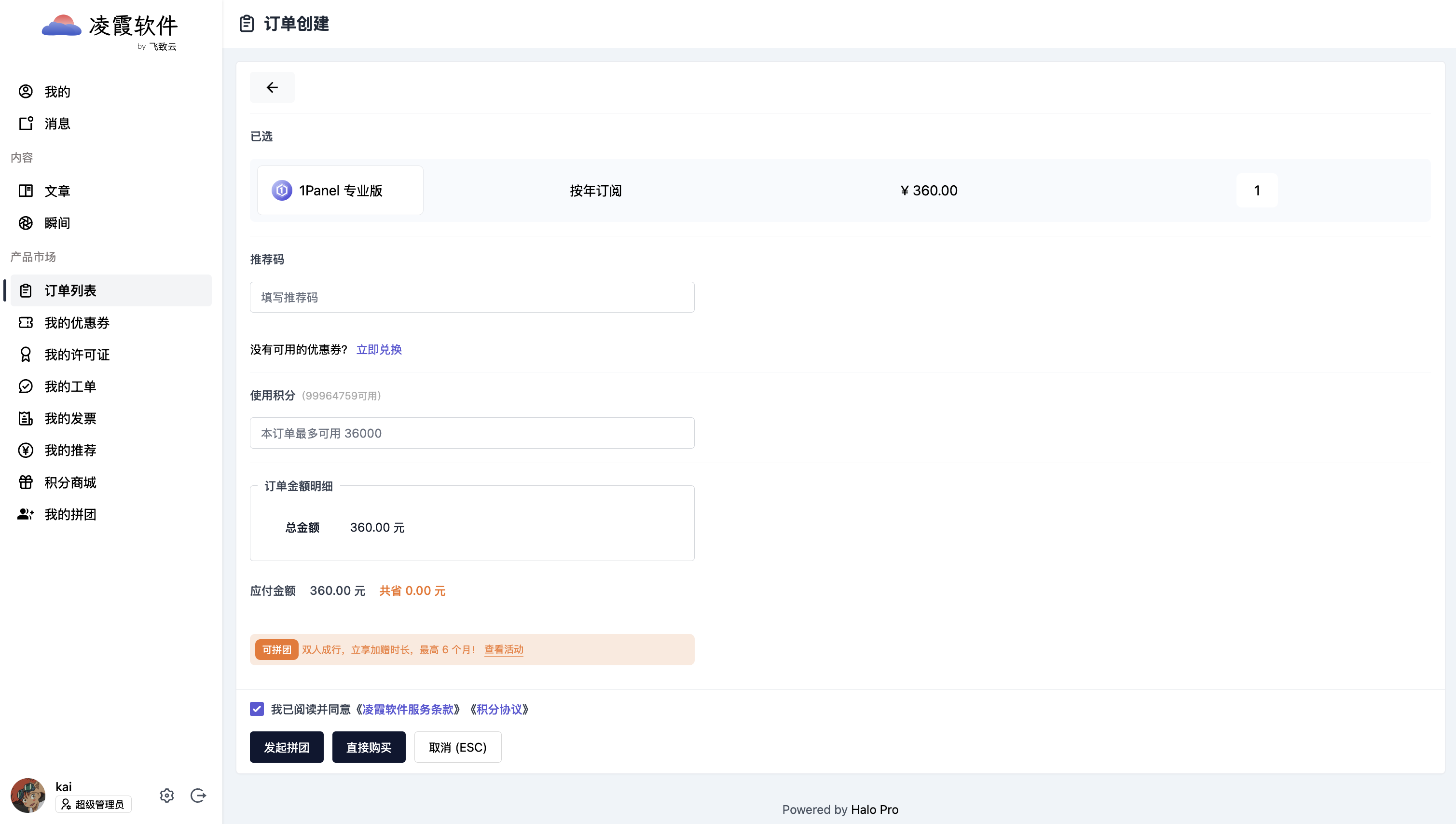Click the 我的许可证 badge icon
1456x824 pixels.
(26, 354)
